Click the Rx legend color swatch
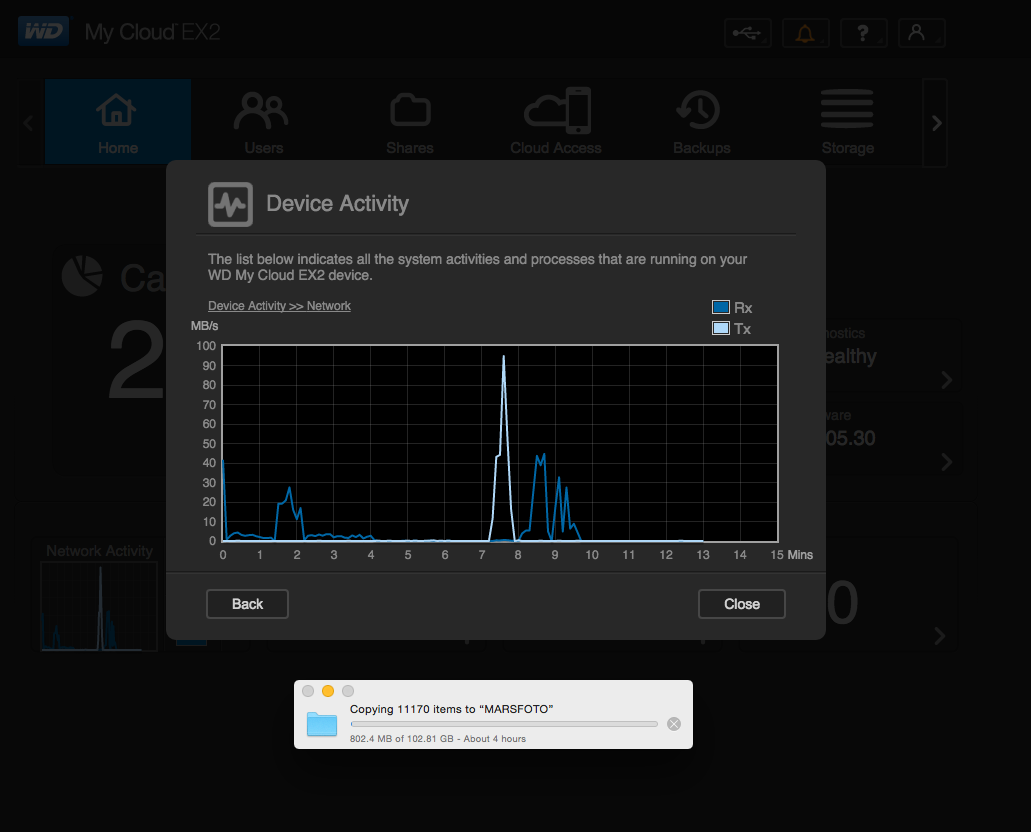Screen dimensions: 1031x832 [721, 307]
